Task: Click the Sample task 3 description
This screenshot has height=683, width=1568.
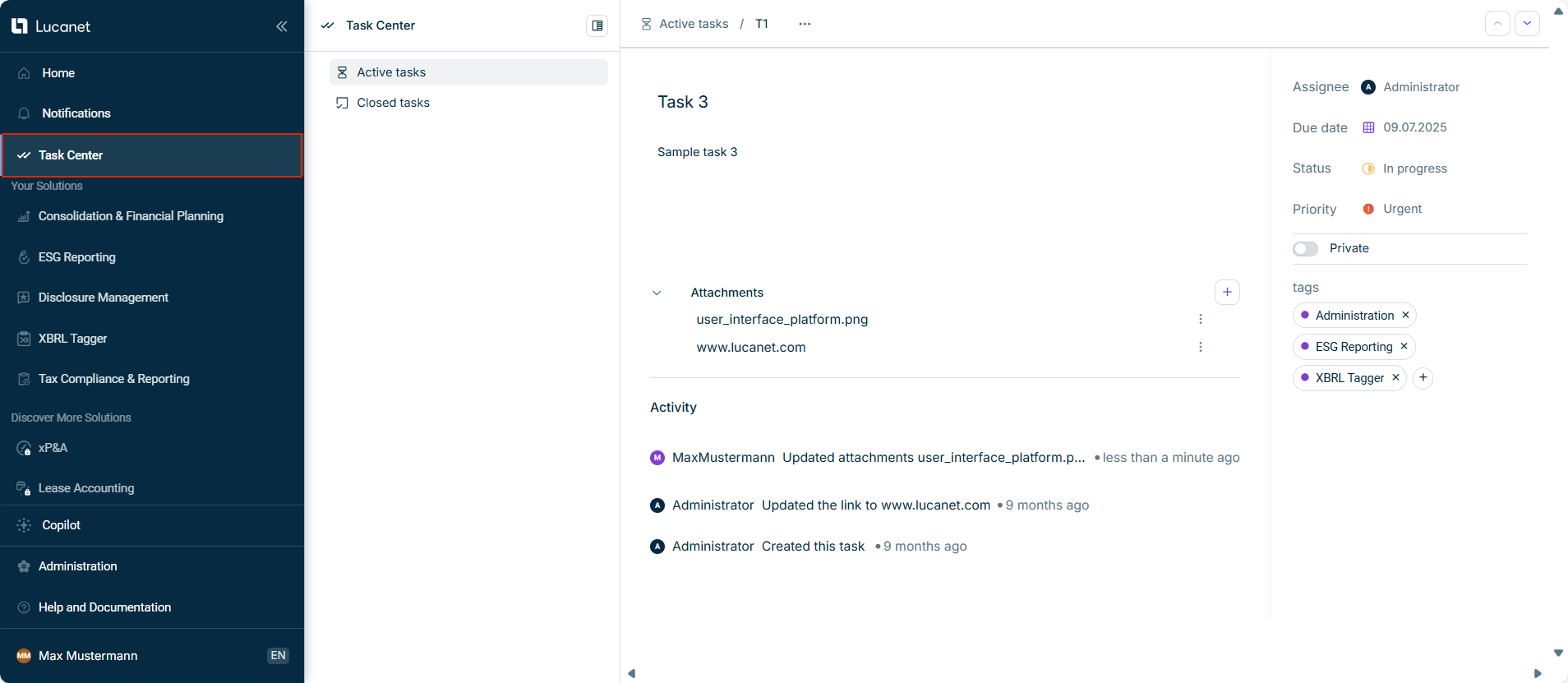Action: click(698, 152)
